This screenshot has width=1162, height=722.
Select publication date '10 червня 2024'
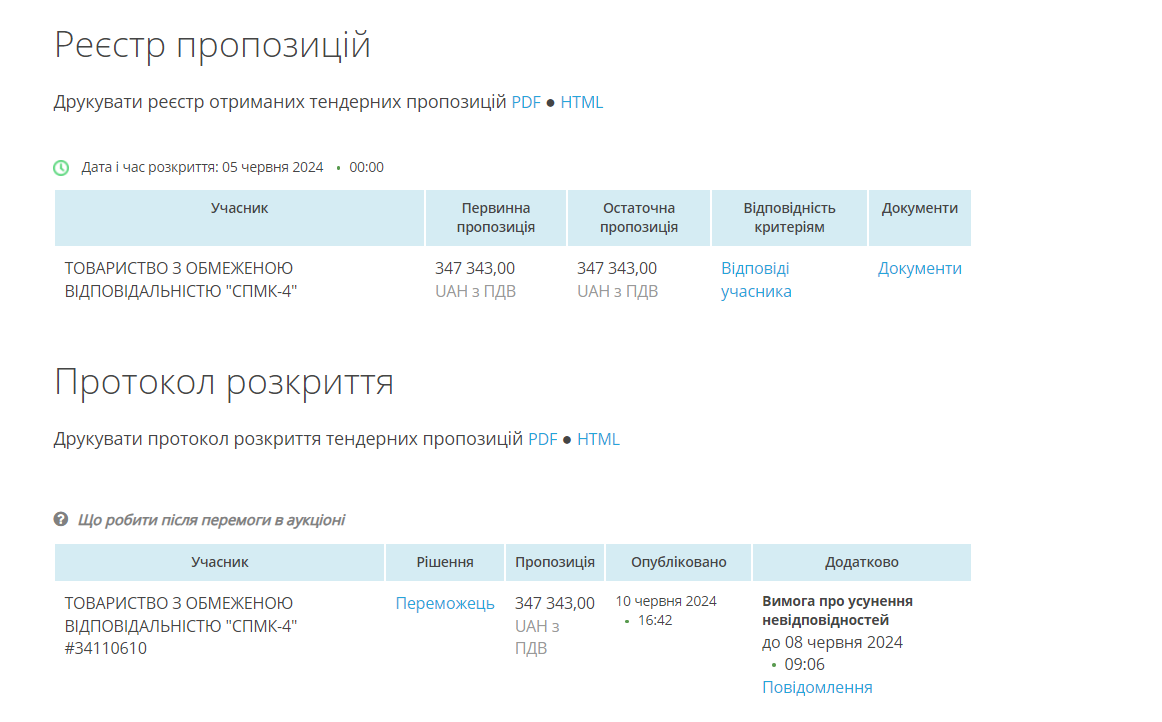tap(666, 601)
